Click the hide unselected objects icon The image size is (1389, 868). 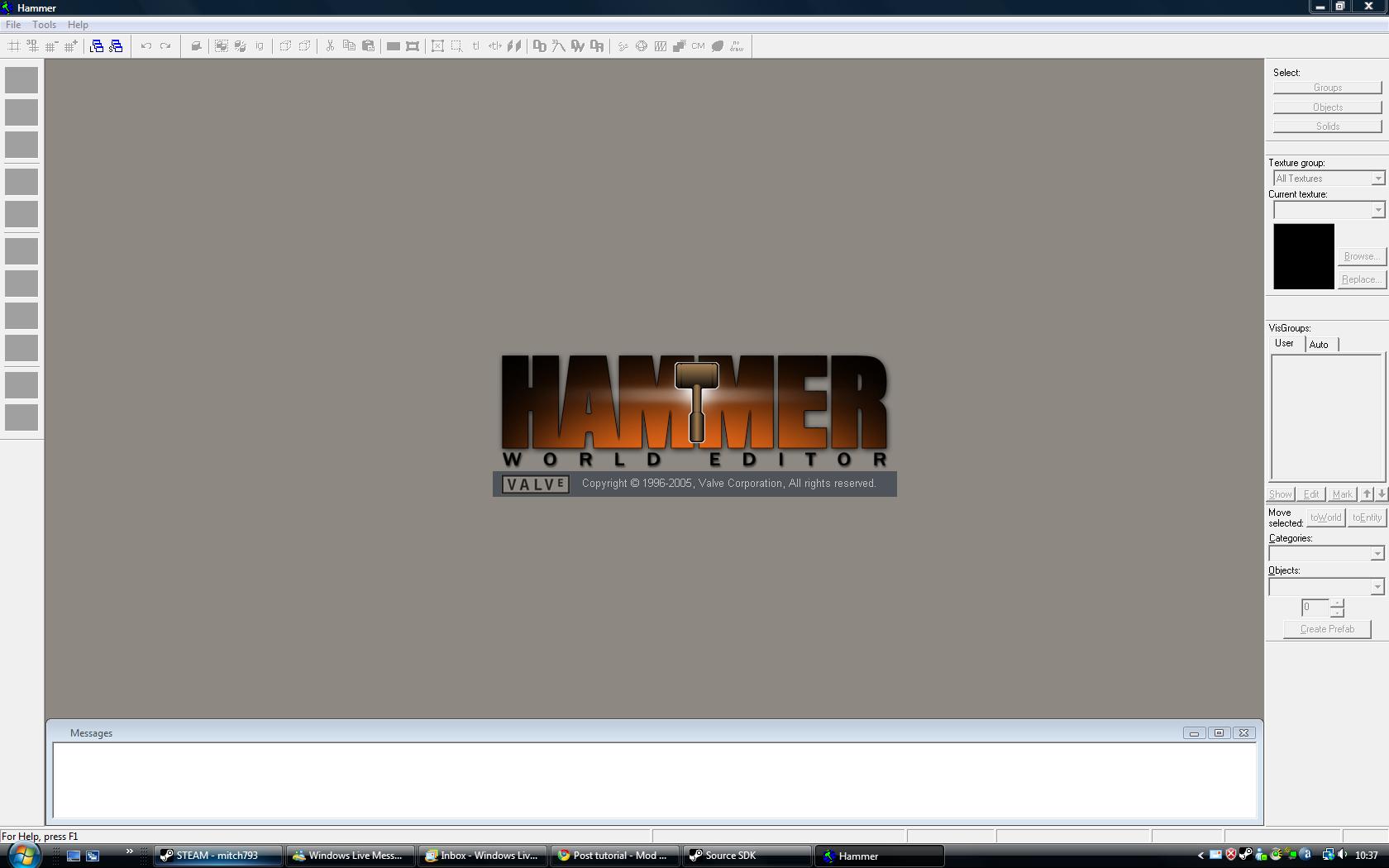coord(304,46)
